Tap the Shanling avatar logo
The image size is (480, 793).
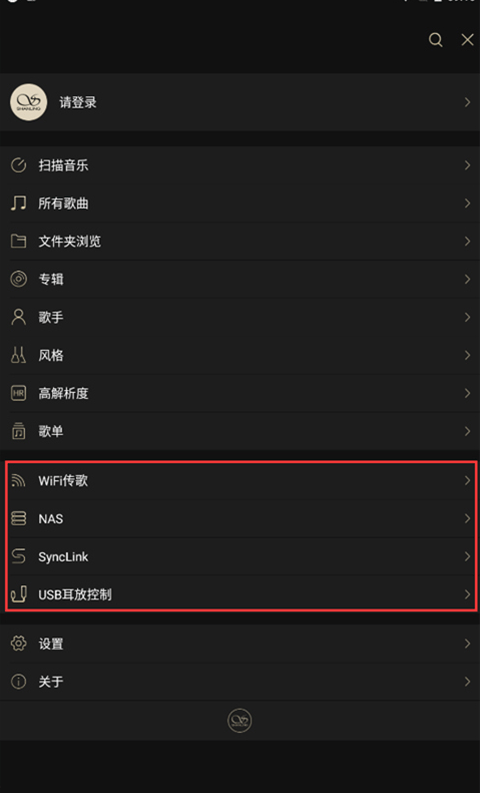(28, 102)
